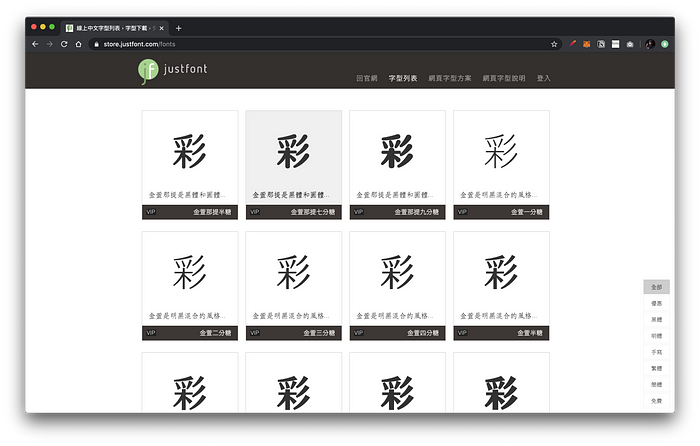700x446 pixels.
Task: Open the 金萱三分糖 font card
Action: [294, 286]
